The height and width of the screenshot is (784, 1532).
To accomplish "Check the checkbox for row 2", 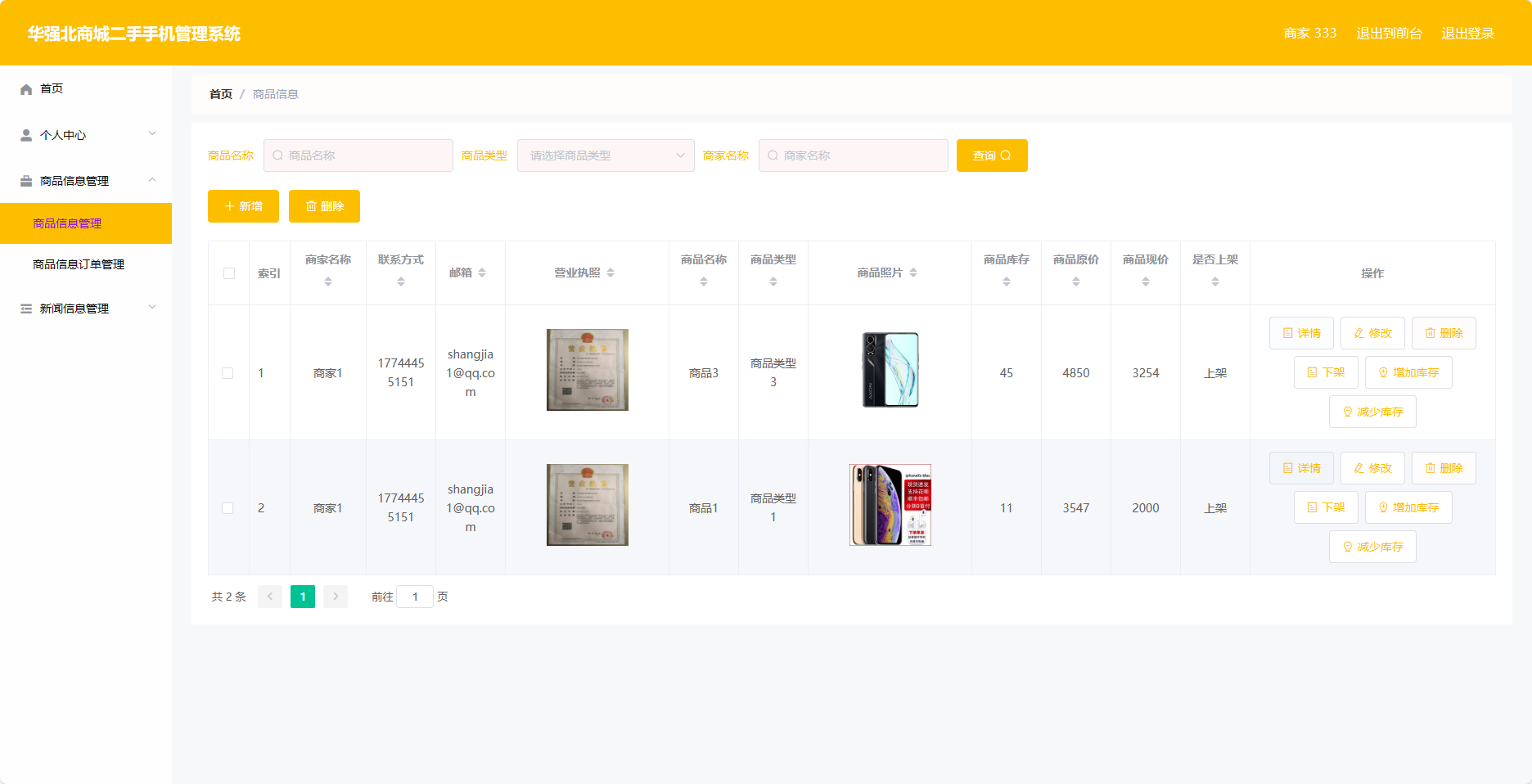I will tap(228, 508).
